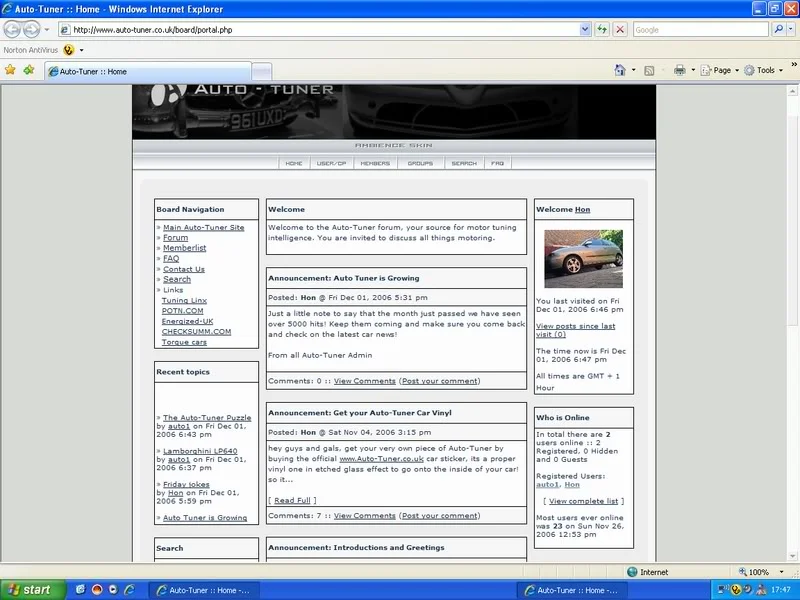This screenshot has width=800, height=600.
Task: Click the car avatar thumbnail image
Action: 583,259
